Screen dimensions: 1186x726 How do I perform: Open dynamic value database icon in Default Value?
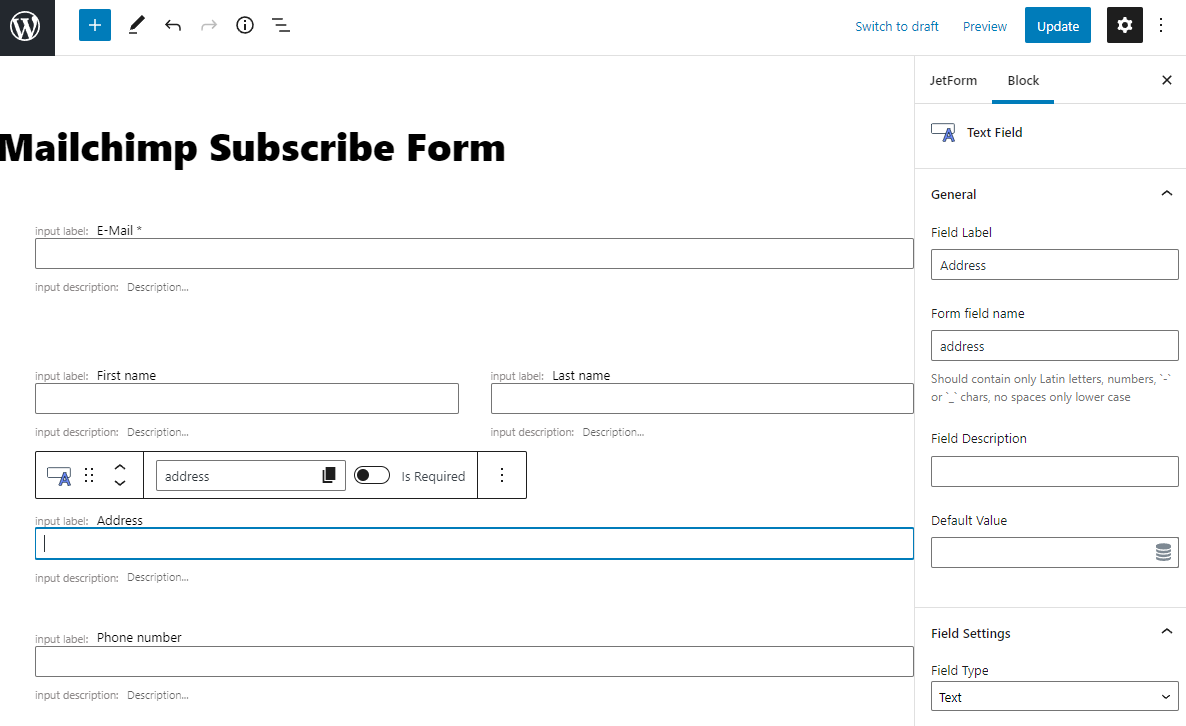(1163, 553)
